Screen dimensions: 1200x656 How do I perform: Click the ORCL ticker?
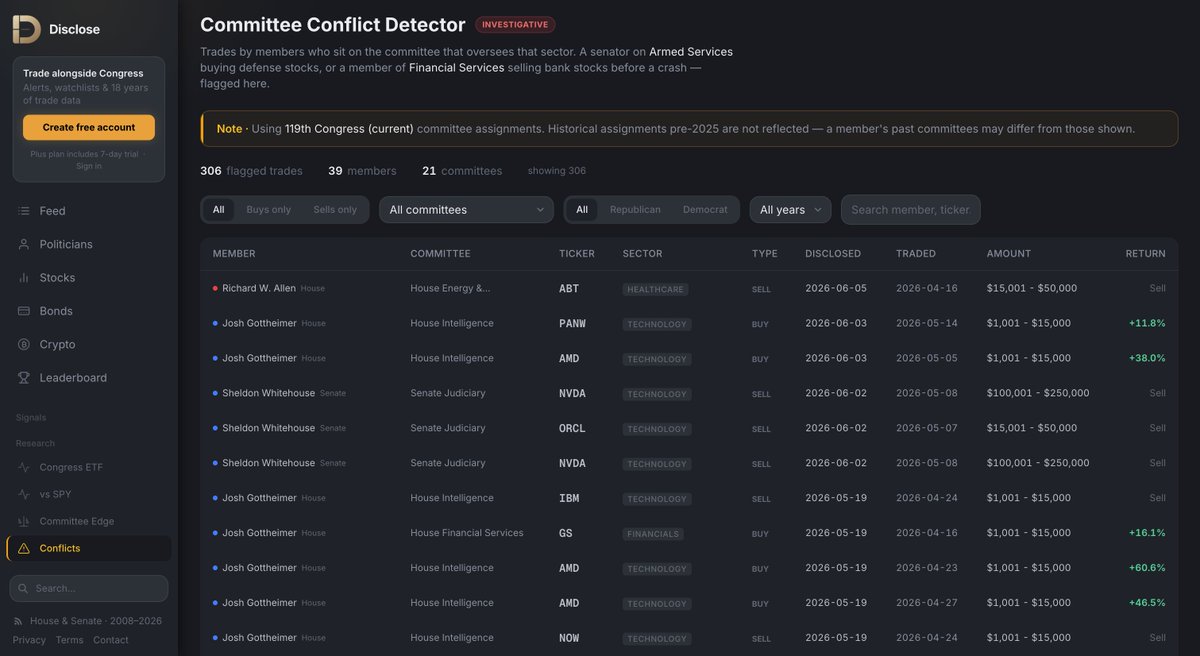[573, 428]
